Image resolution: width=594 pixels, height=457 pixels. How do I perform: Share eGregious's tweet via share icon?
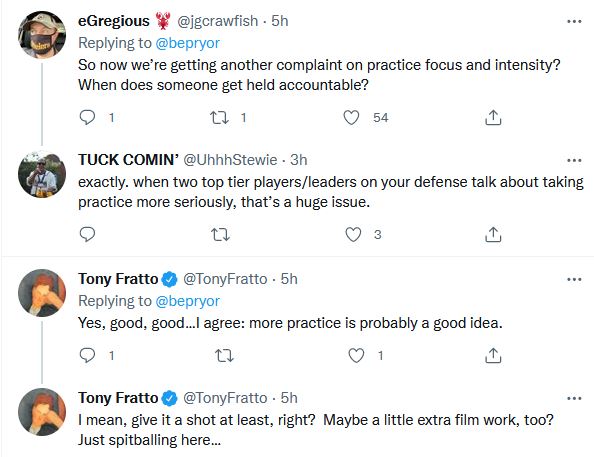tap(493, 117)
